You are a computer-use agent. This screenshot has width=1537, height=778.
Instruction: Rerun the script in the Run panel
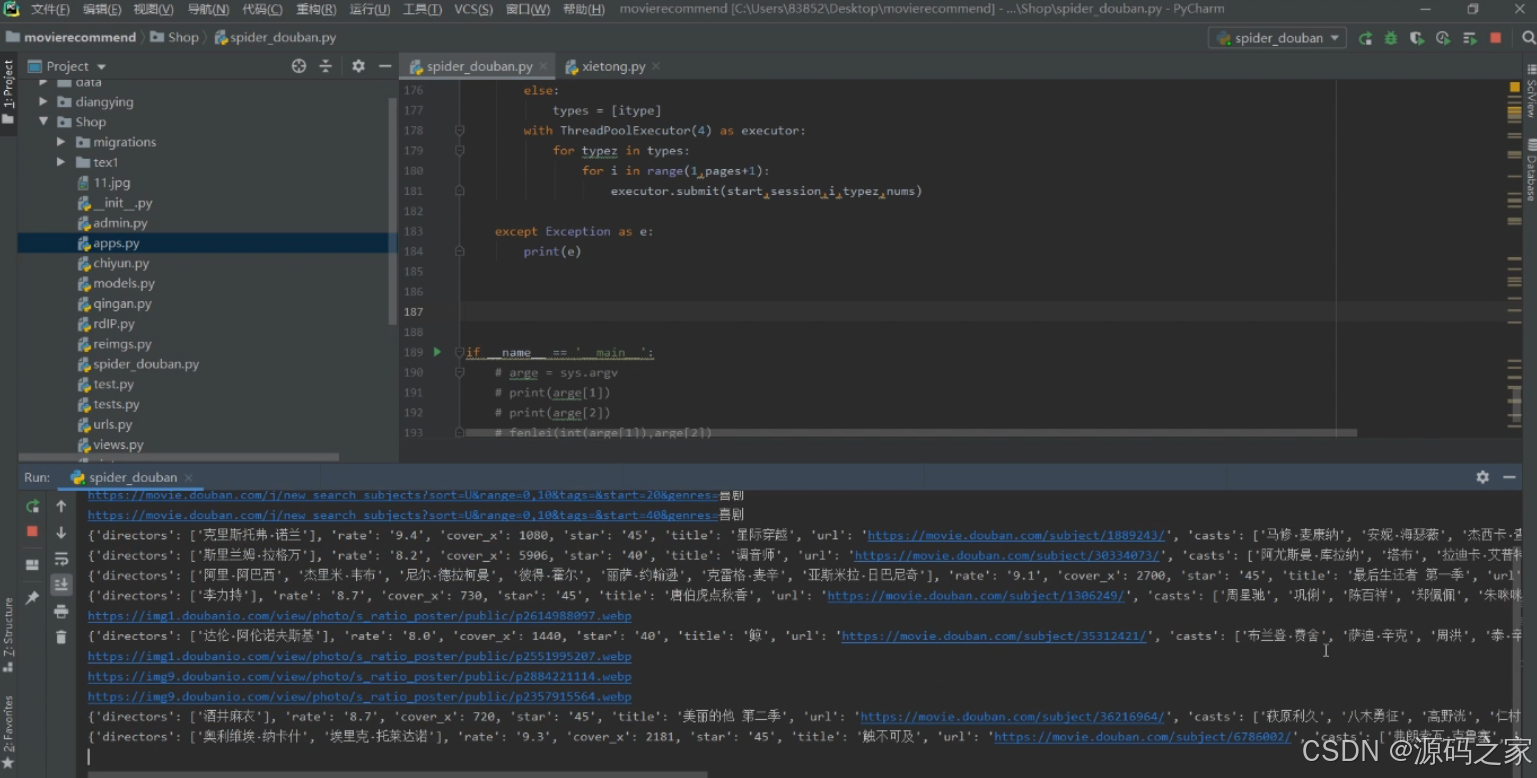(x=33, y=506)
